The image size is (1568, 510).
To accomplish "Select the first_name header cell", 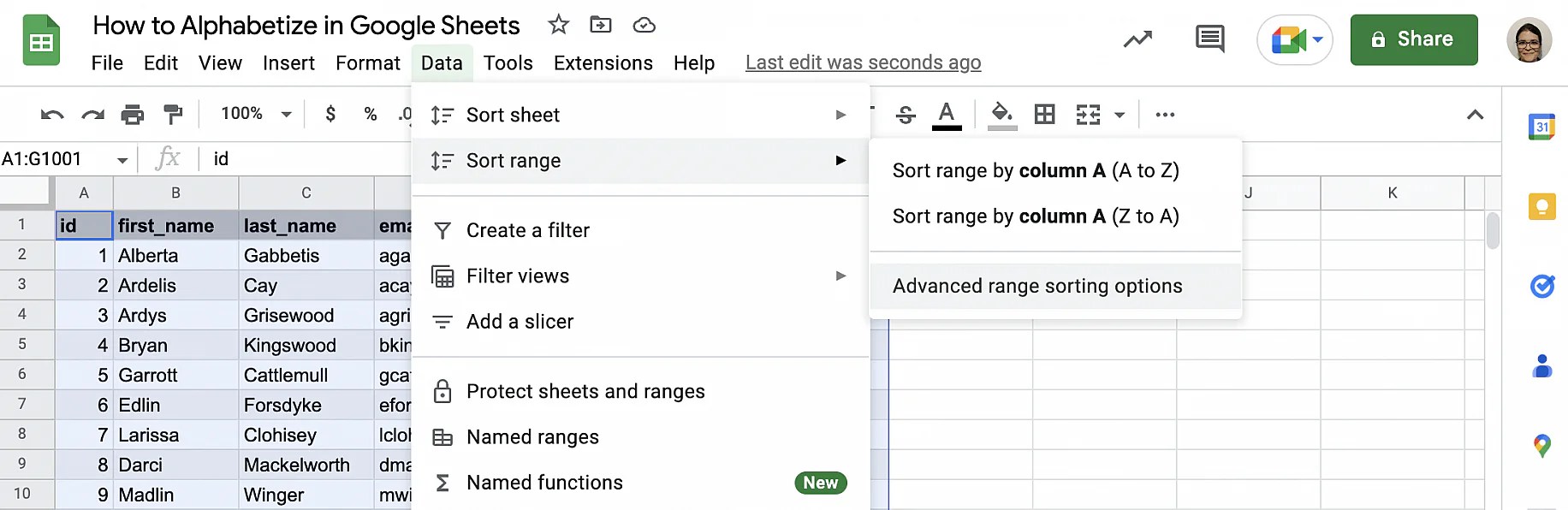I will tap(175, 226).
